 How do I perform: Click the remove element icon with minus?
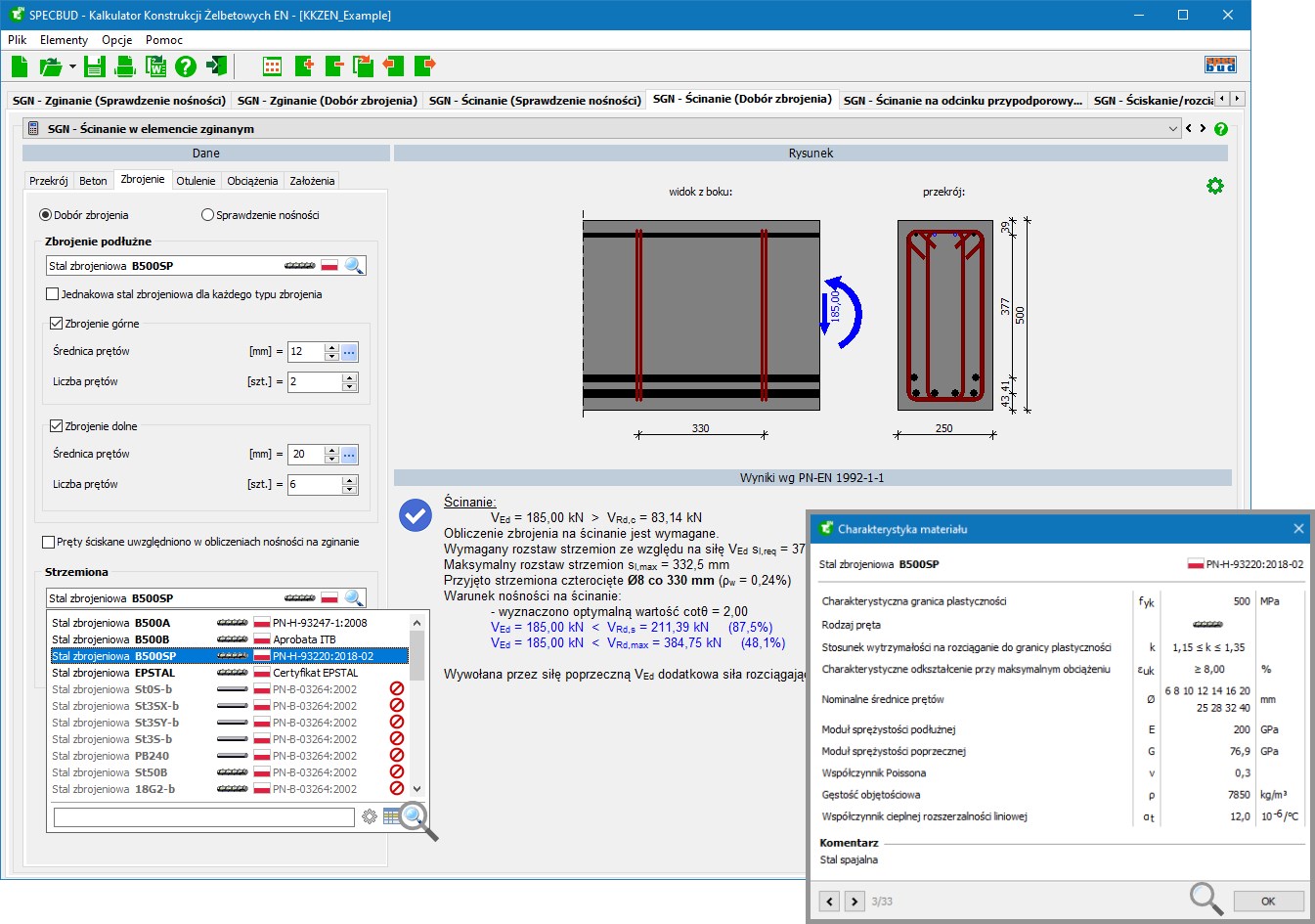(334, 66)
